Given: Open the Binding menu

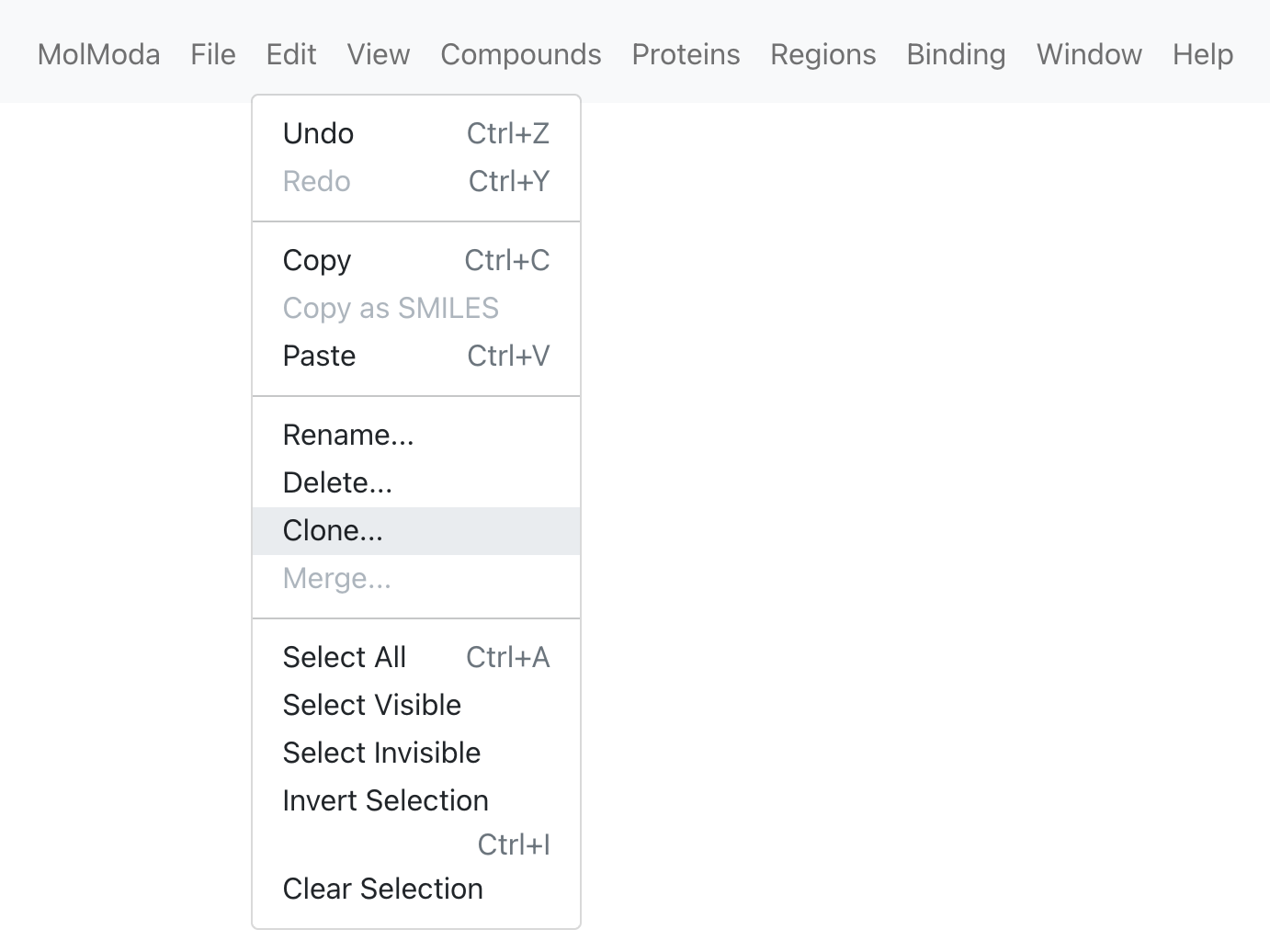Looking at the screenshot, I should click(956, 54).
